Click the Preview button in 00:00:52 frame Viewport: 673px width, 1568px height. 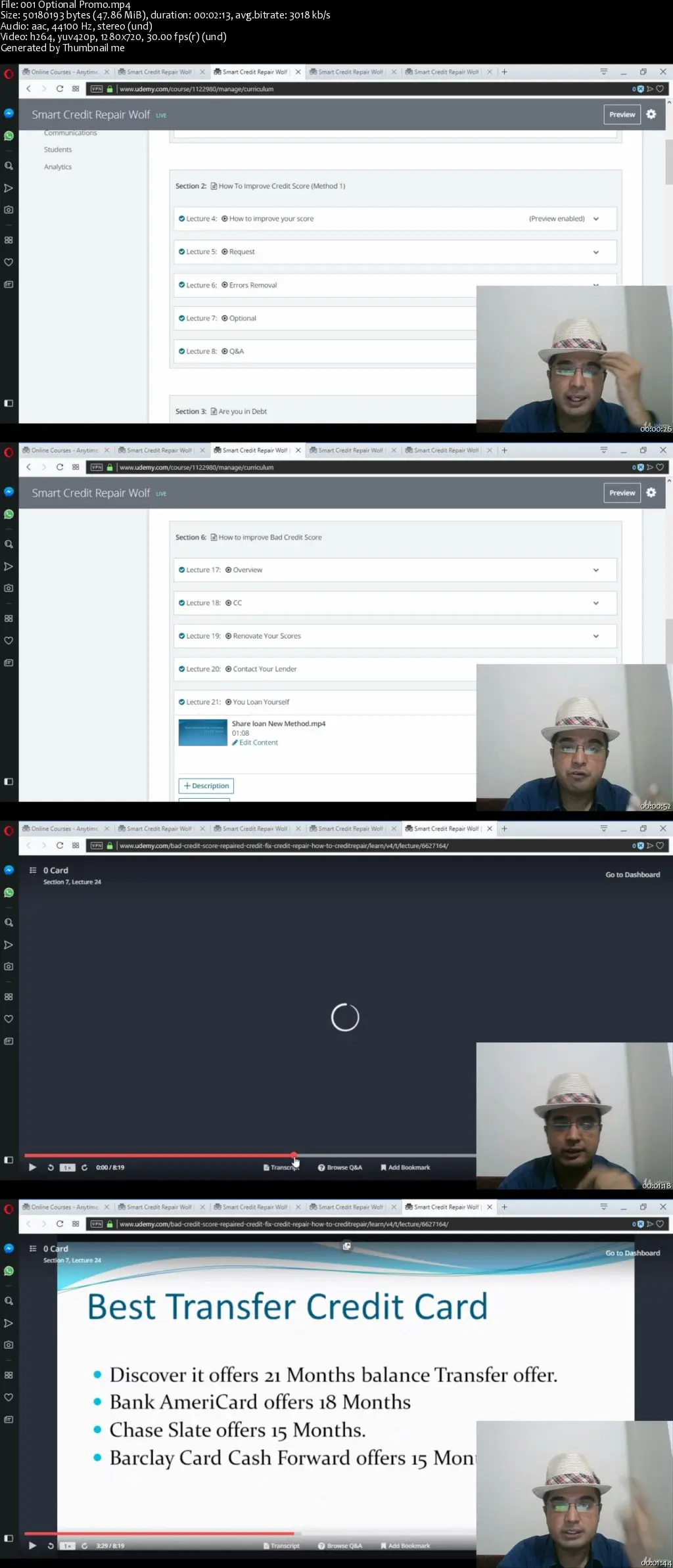tap(622, 493)
